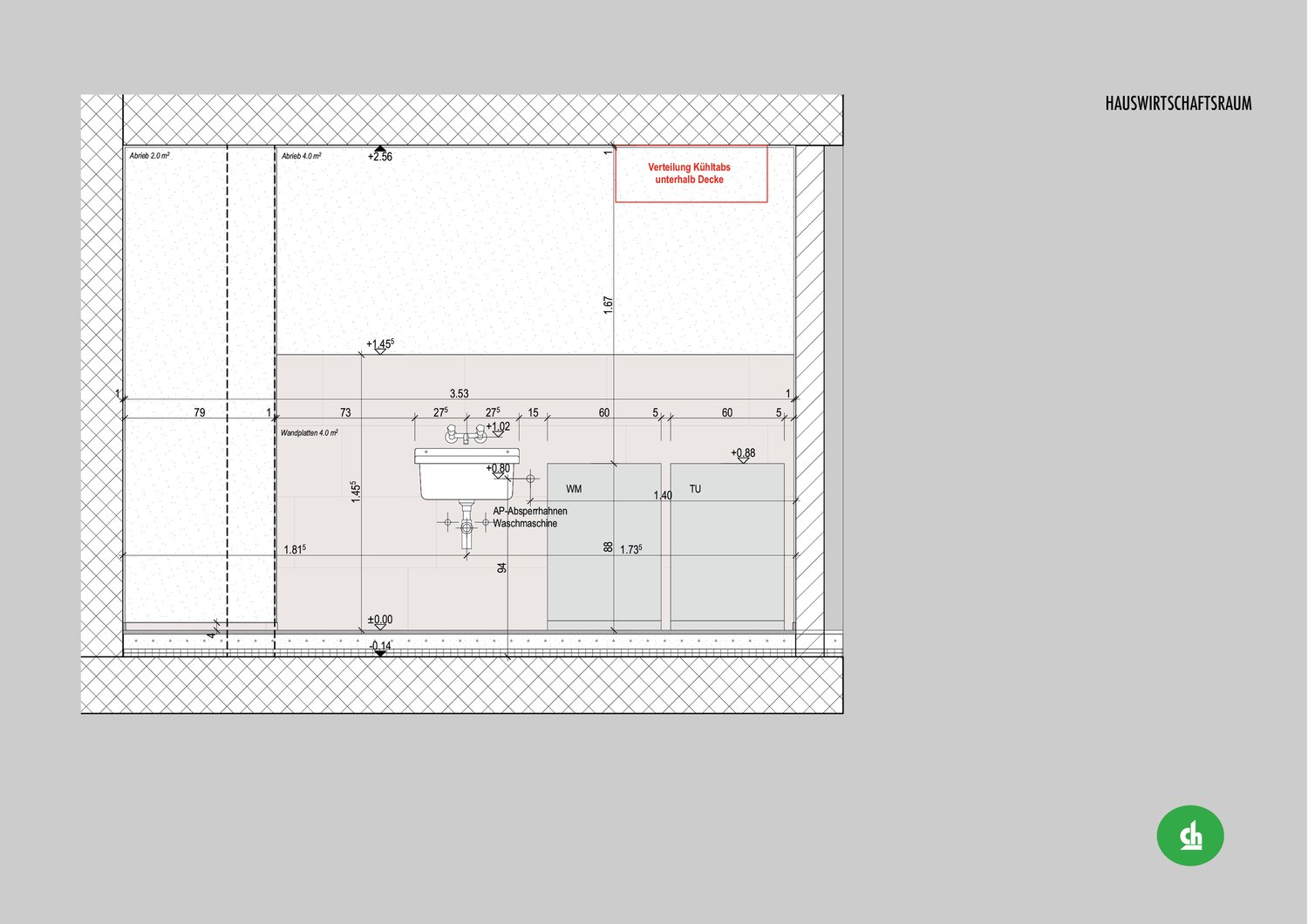Click the Abrieb 2.0 m² label
The image size is (1308, 924).
150,155
